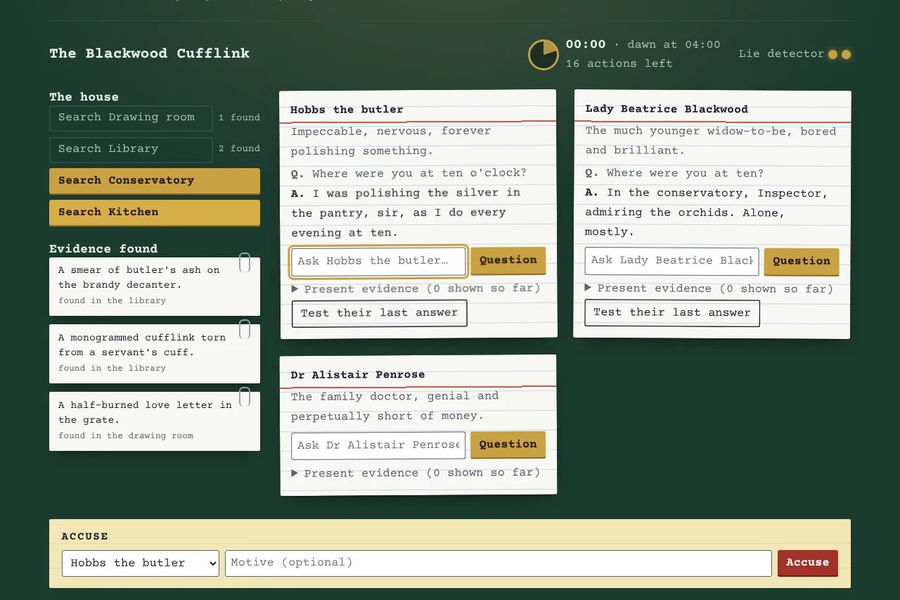The height and width of the screenshot is (600, 900).
Task: Select the monogrammed cufflink evidence card
Action: tap(154, 354)
